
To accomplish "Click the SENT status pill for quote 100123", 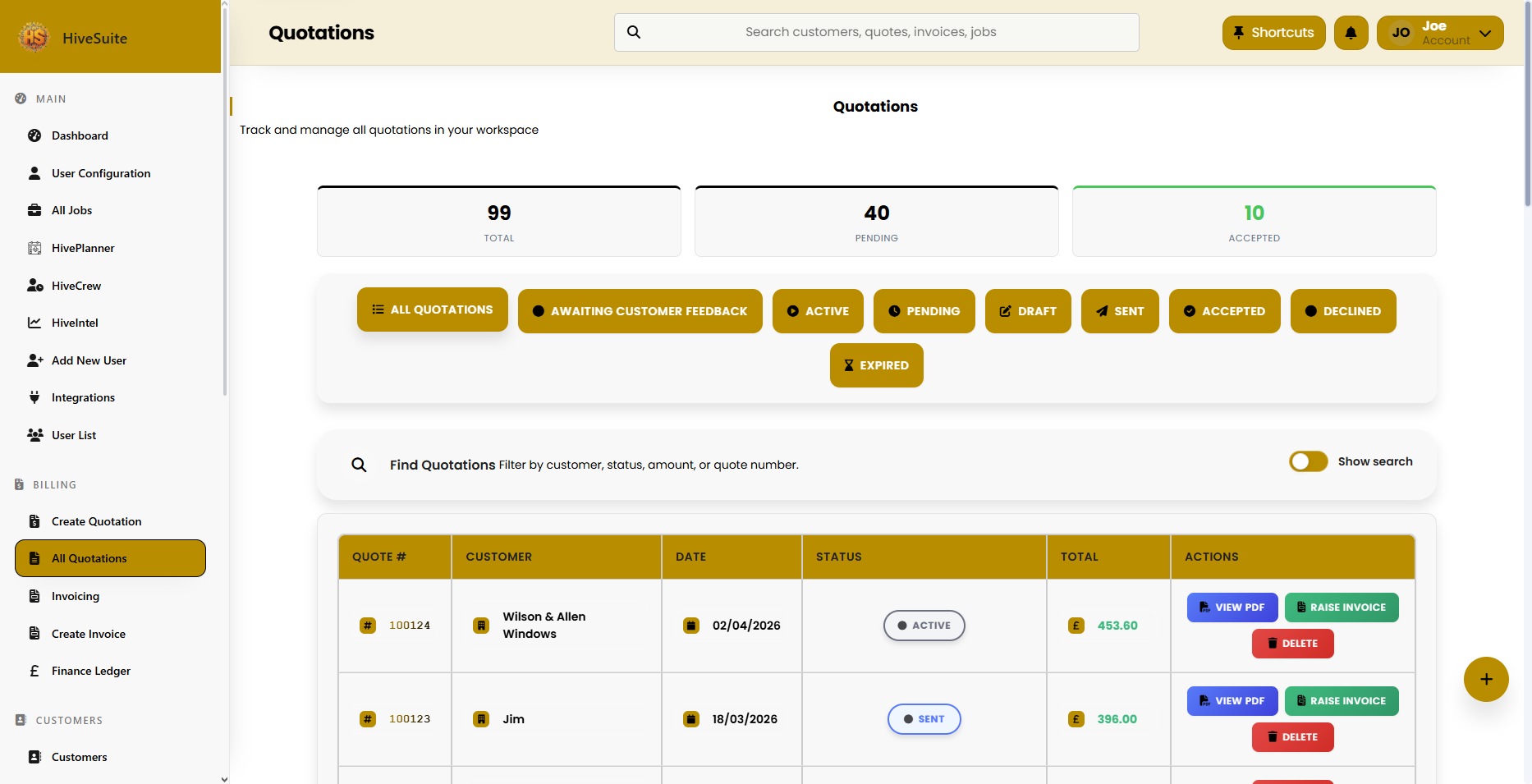I will pyautogui.click(x=924, y=719).
